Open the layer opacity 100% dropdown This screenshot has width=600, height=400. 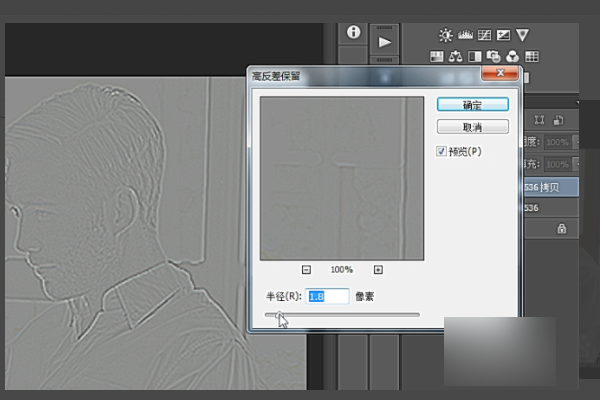coord(558,140)
